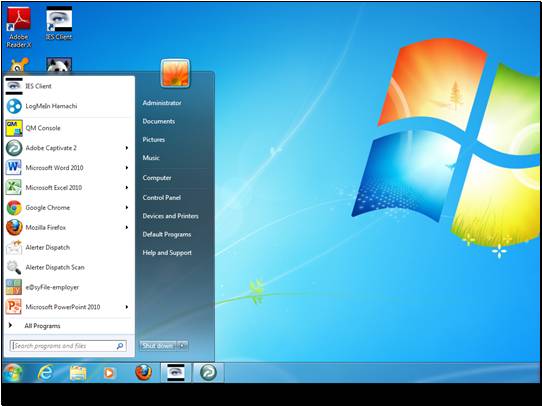
Task: Switch to Firefox in the taskbar
Action: point(143,373)
